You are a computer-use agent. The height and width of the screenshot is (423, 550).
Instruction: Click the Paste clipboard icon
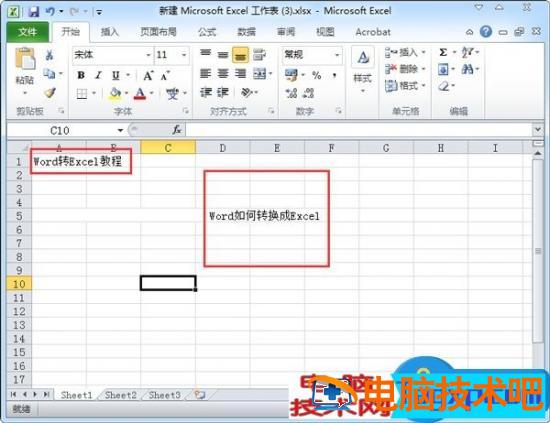(x=25, y=59)
